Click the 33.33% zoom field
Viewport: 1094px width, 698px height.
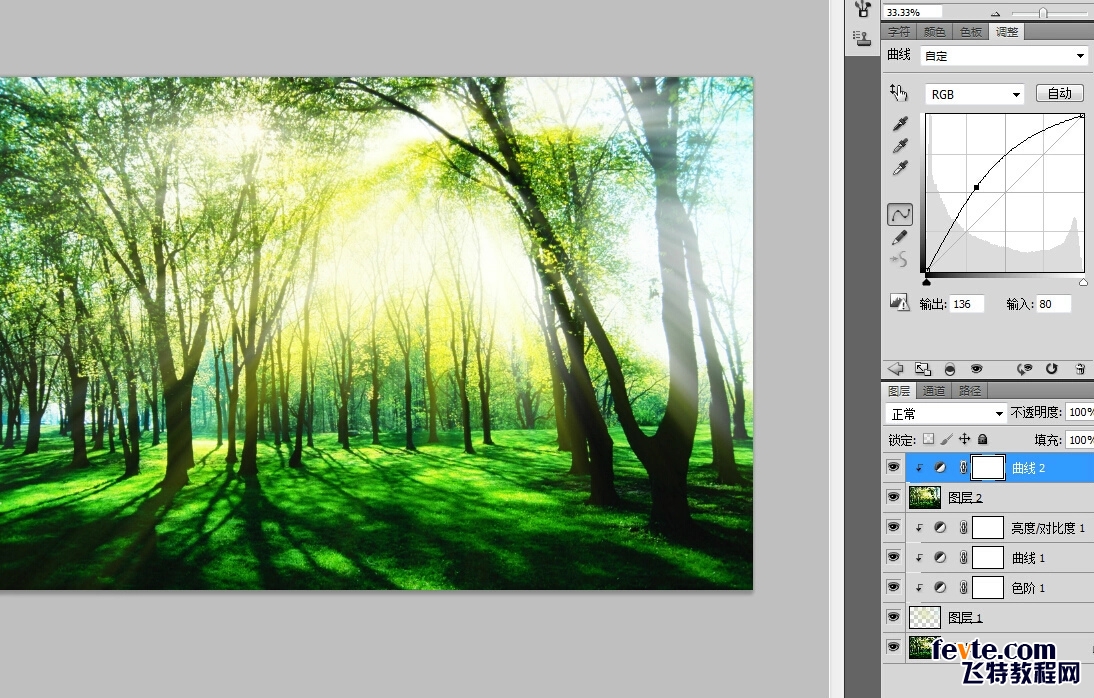pos(913,12)
